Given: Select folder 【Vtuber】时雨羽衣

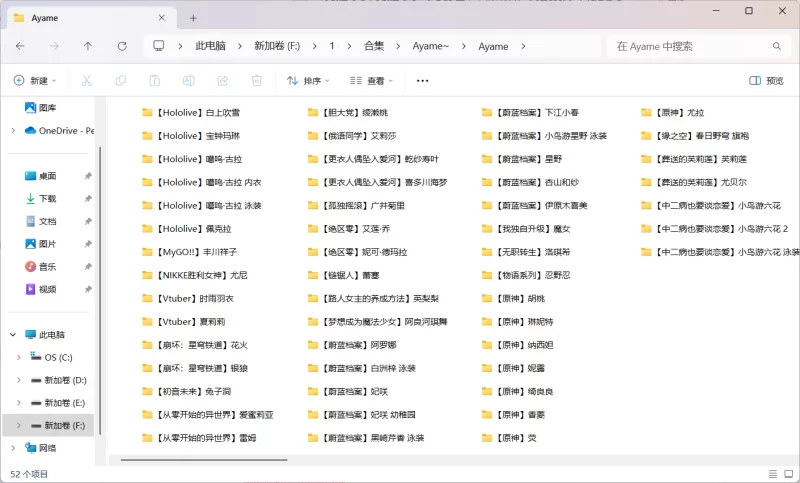Looking at the screenshot, I should 188,298.
